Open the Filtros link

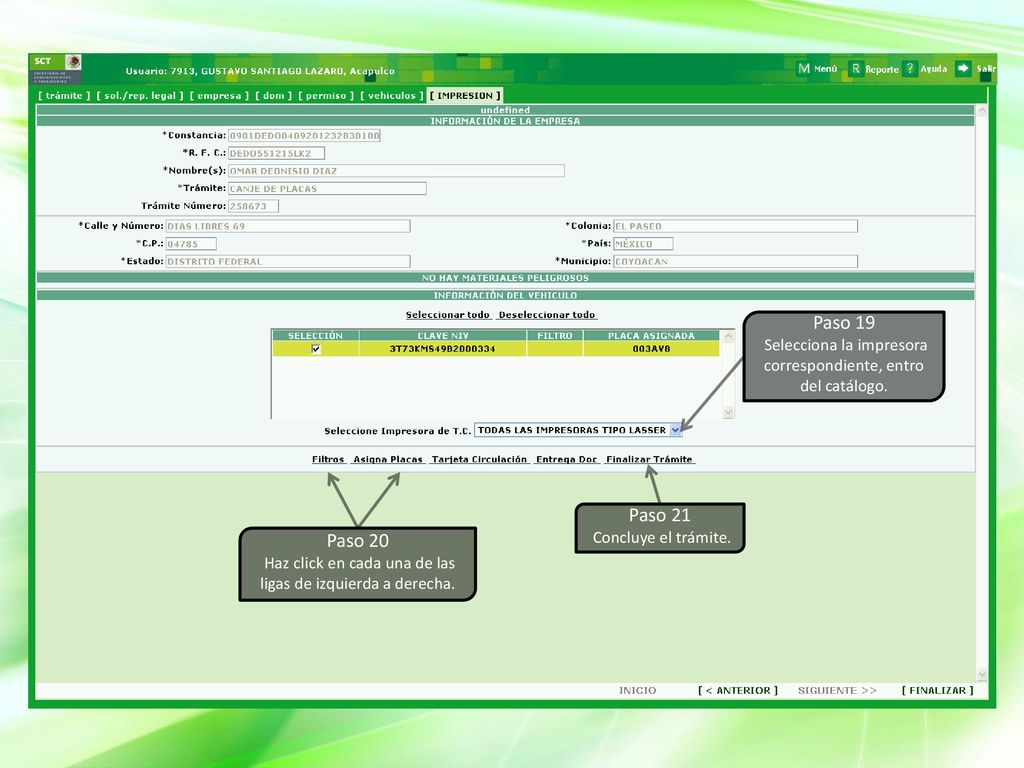tap(328, 459)
